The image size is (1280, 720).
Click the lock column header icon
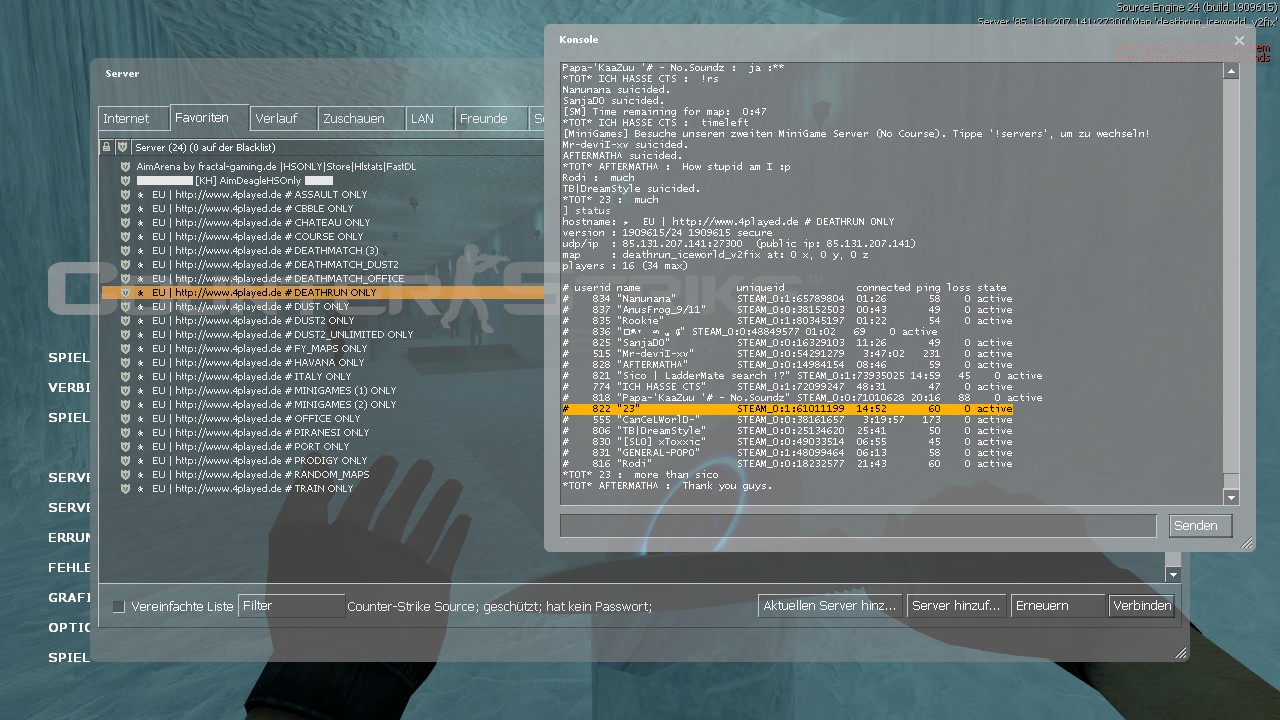107,147
